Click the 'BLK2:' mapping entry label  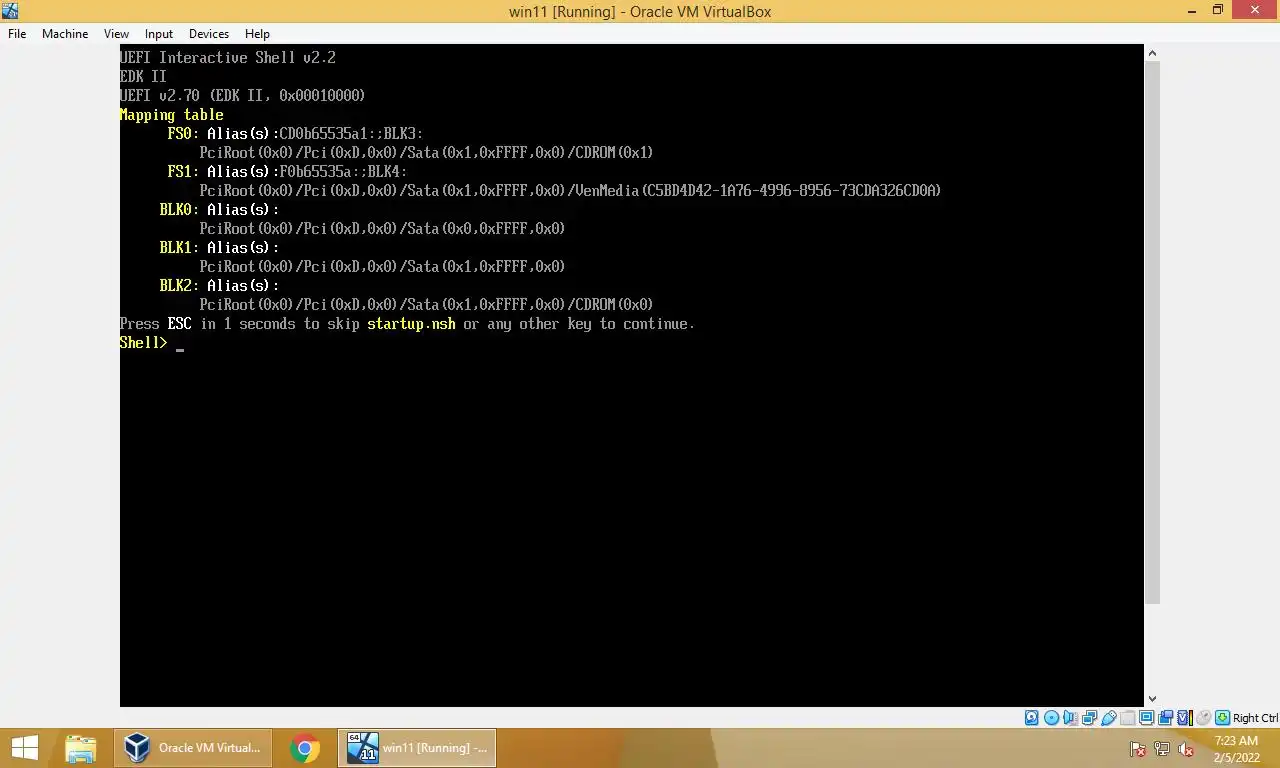coord(179,286)
